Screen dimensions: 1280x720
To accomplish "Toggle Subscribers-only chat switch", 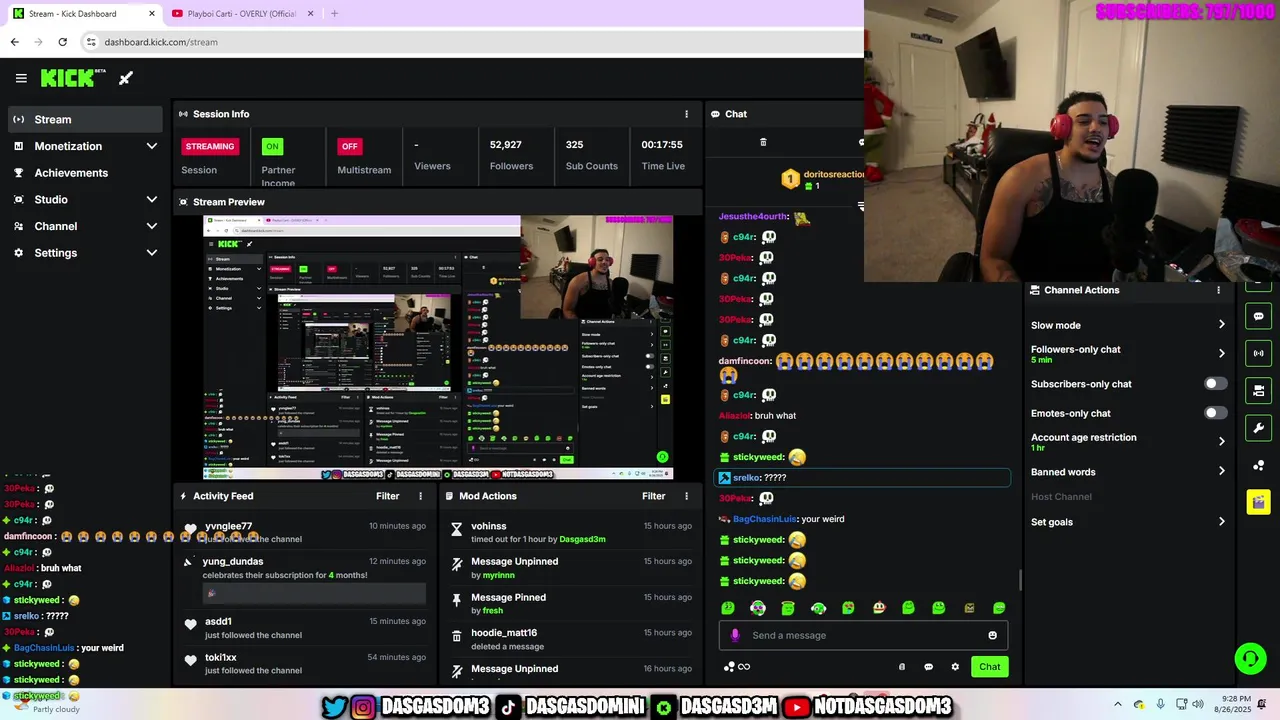I will [1215, 384].
